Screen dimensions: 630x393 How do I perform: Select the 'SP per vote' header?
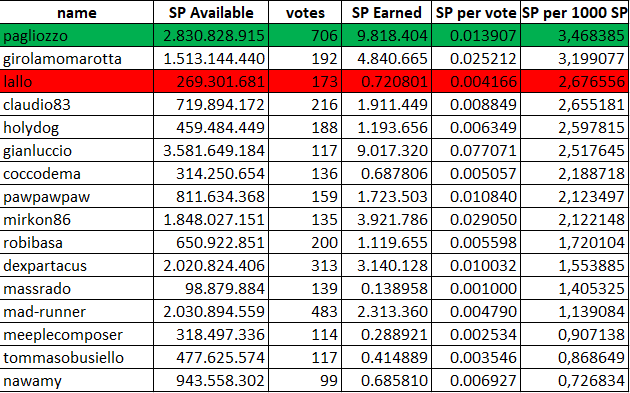click(x=476, y=12)
